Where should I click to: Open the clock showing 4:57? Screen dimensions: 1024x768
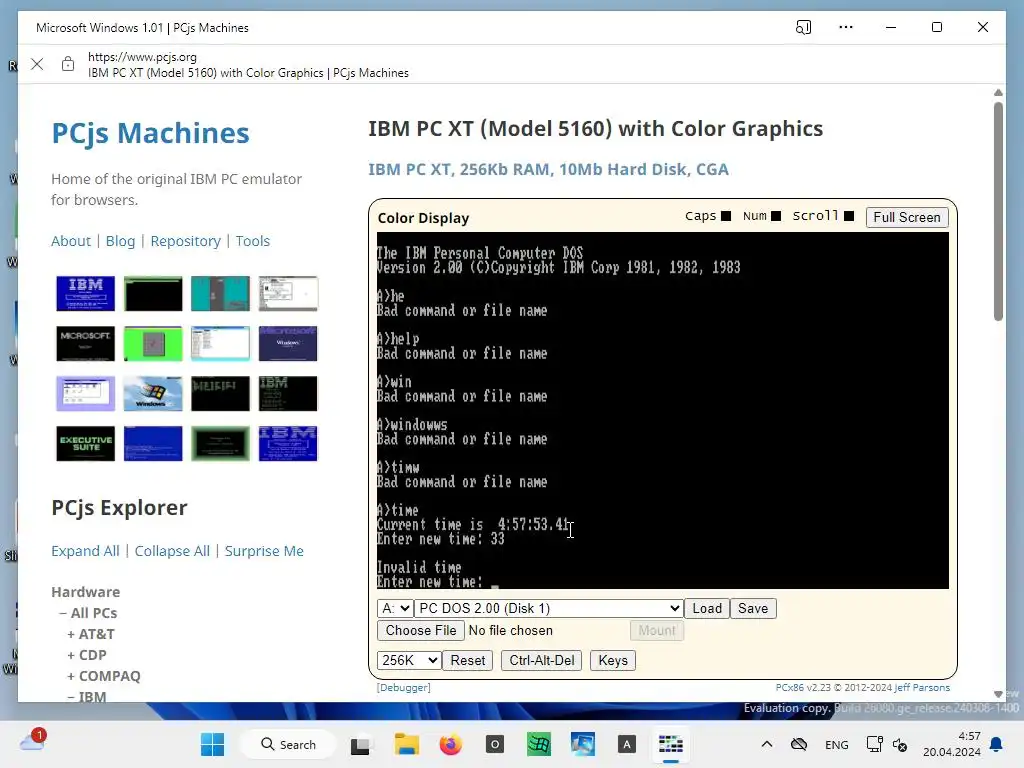952,744
